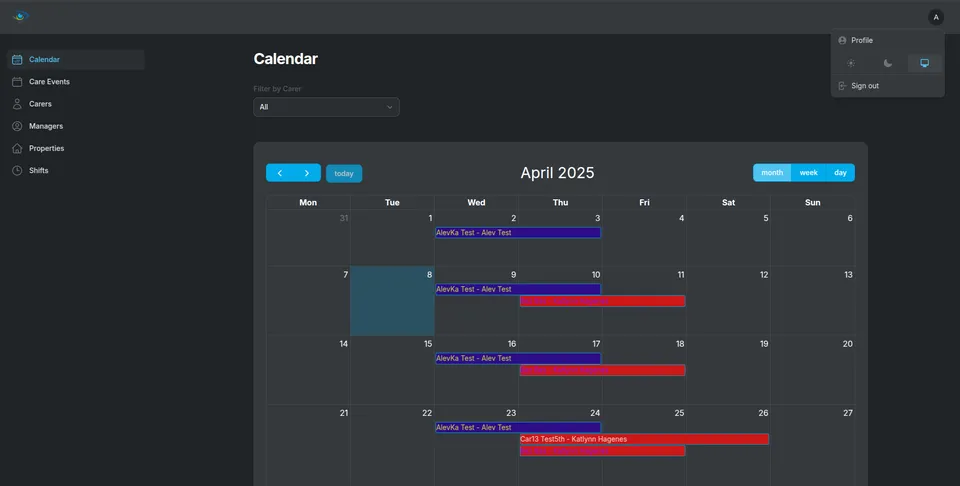This screenshot has width=960, height=486.
Task: Switch calendar to day view
Action: [841, 173]
